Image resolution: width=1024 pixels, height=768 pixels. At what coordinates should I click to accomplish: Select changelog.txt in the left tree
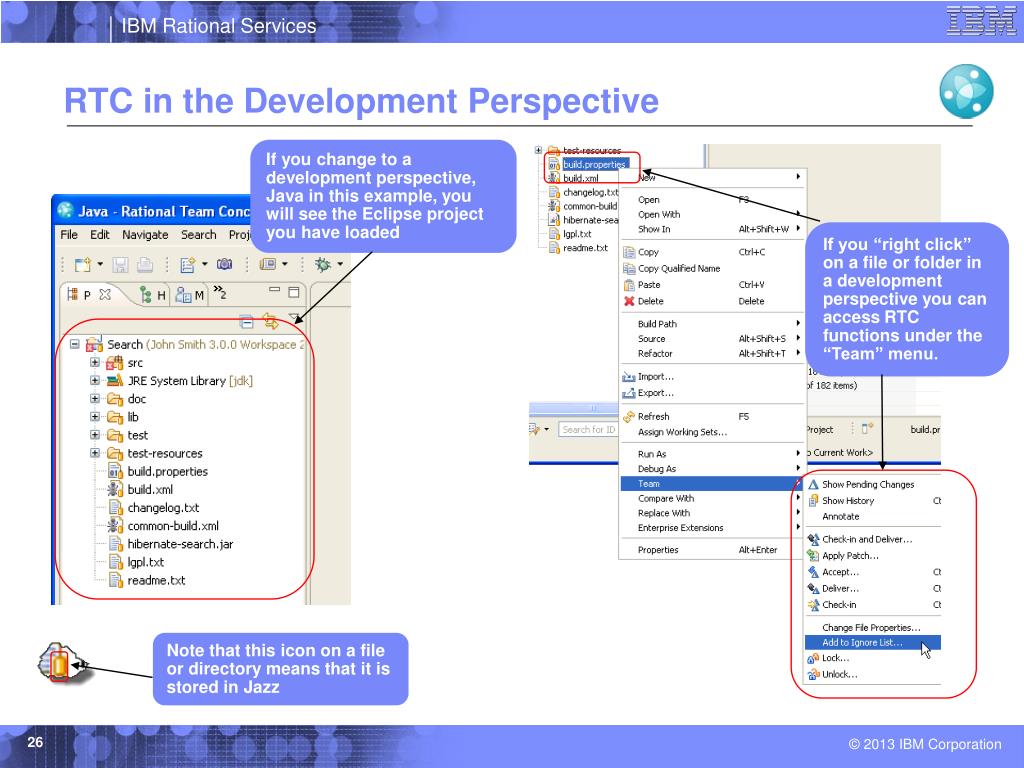point(163,507)
